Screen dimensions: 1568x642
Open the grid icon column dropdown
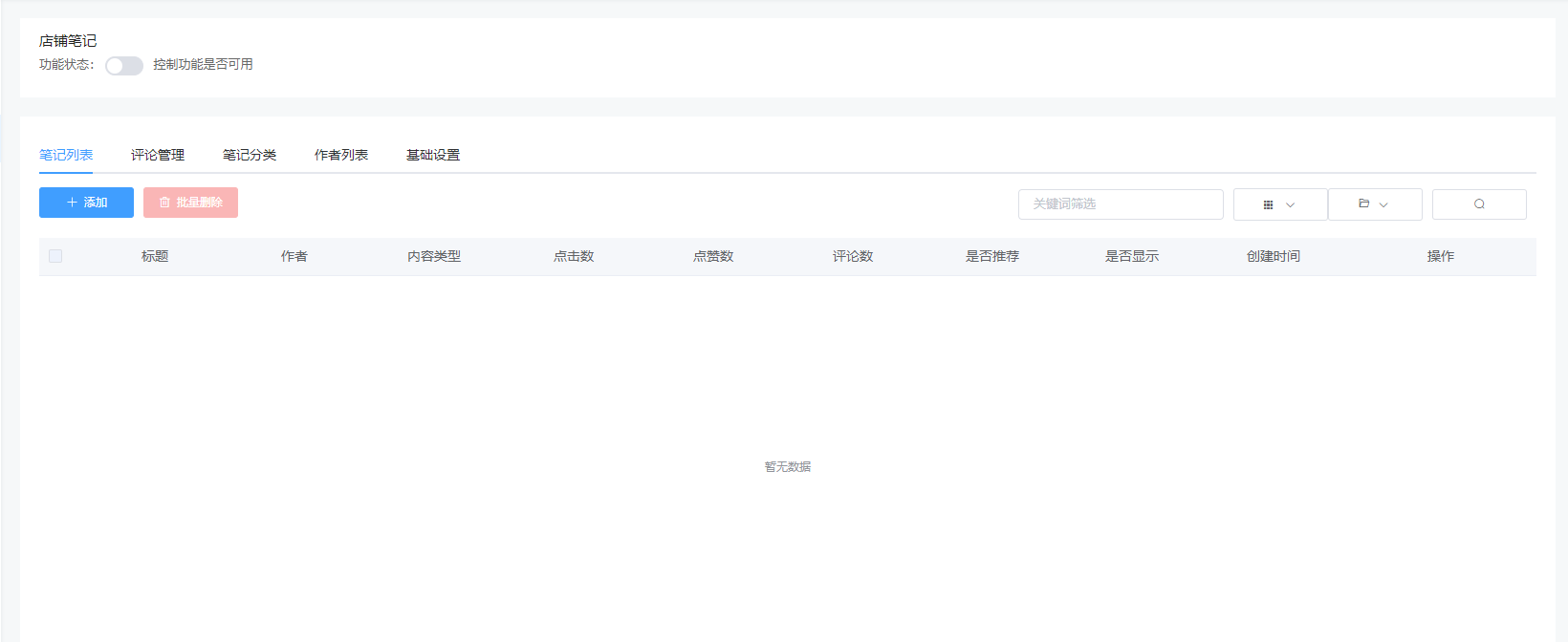click(1279, 204)
